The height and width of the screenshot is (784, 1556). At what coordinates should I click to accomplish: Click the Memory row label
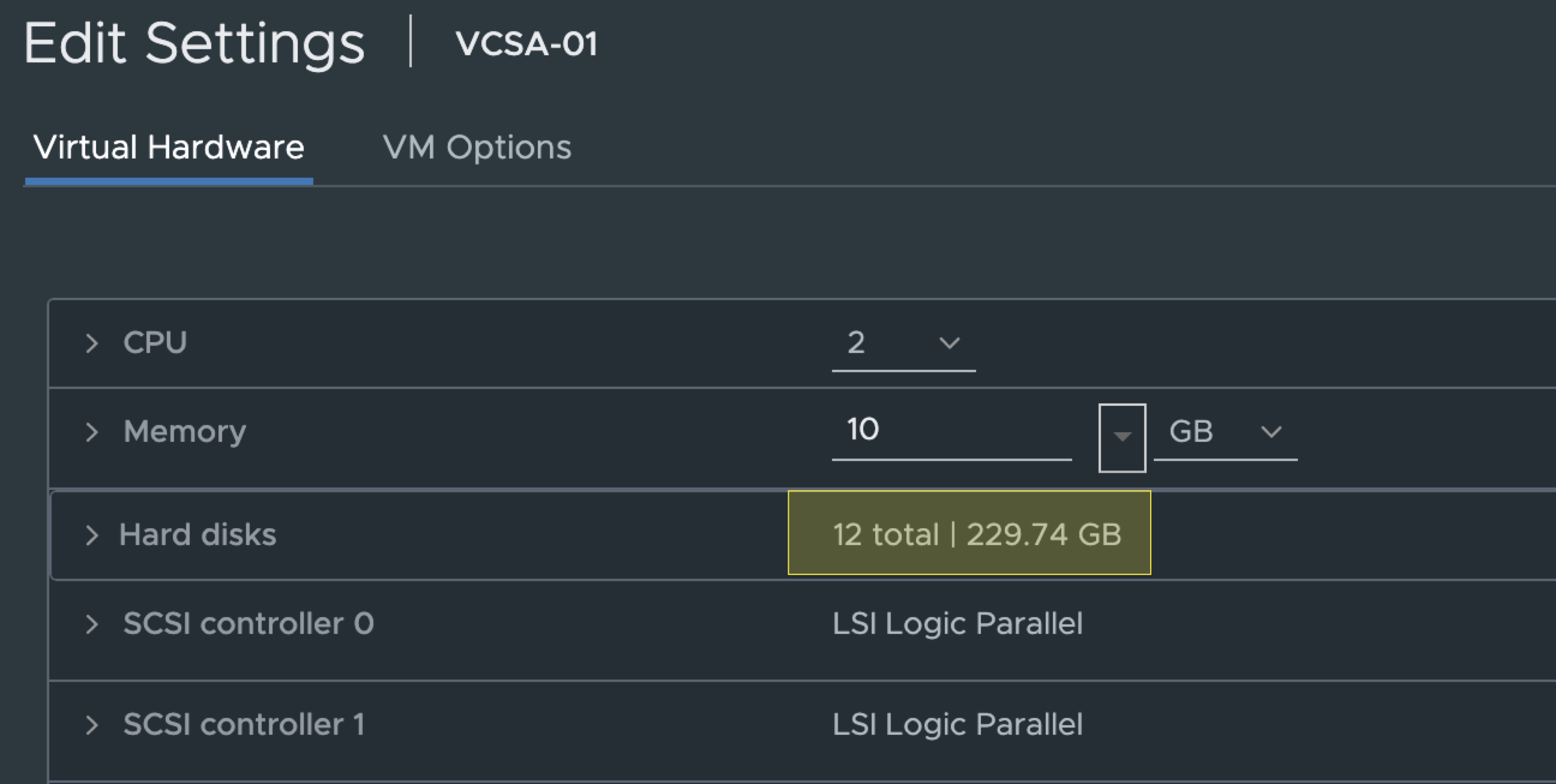coord(185,432)
